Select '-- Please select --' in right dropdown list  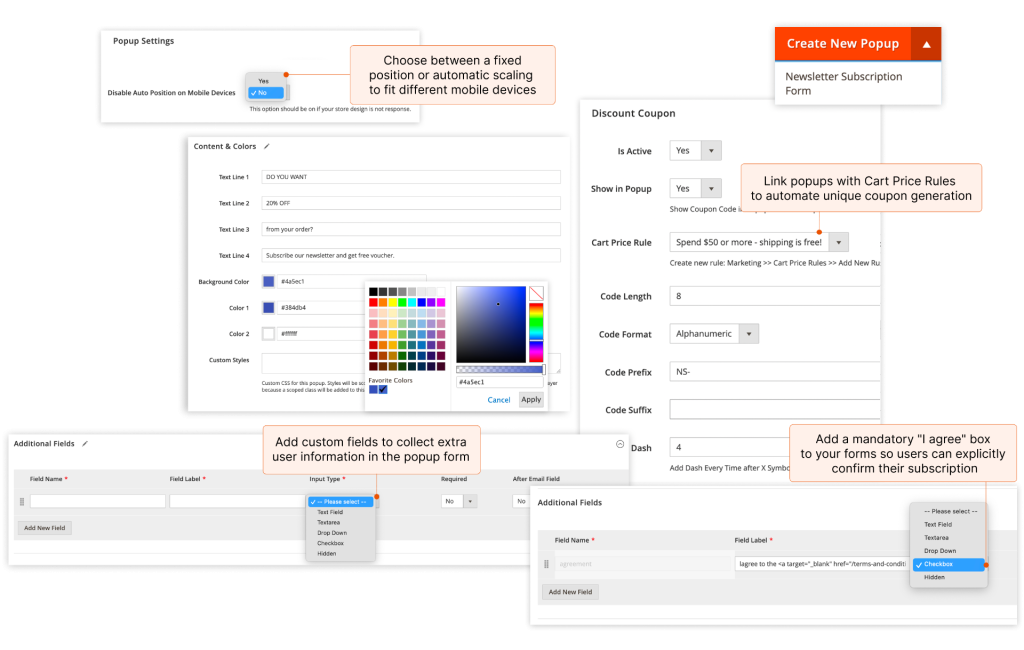(950, 512)
